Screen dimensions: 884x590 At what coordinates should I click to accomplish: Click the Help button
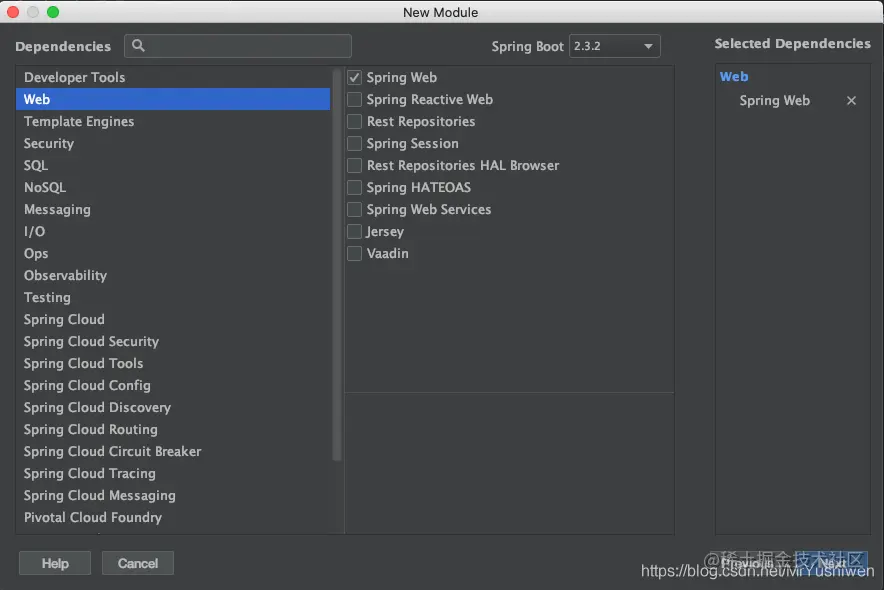[55, 563]
